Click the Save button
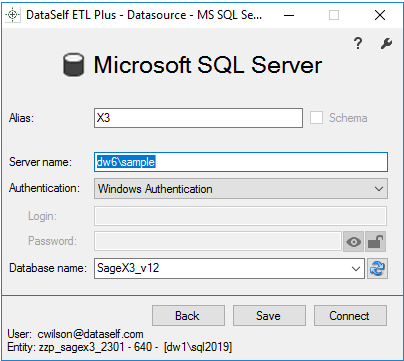404x361 pixels. [269, 315]
